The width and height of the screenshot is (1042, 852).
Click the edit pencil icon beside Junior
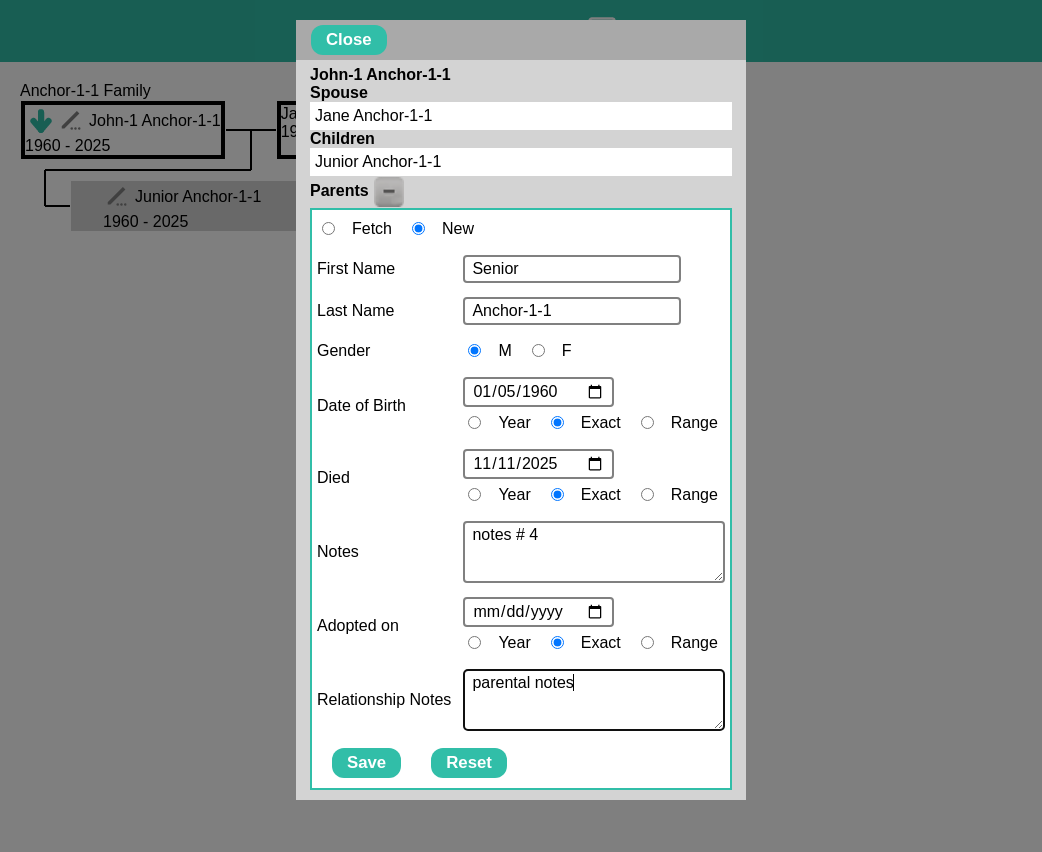click(x=117, y=197)
